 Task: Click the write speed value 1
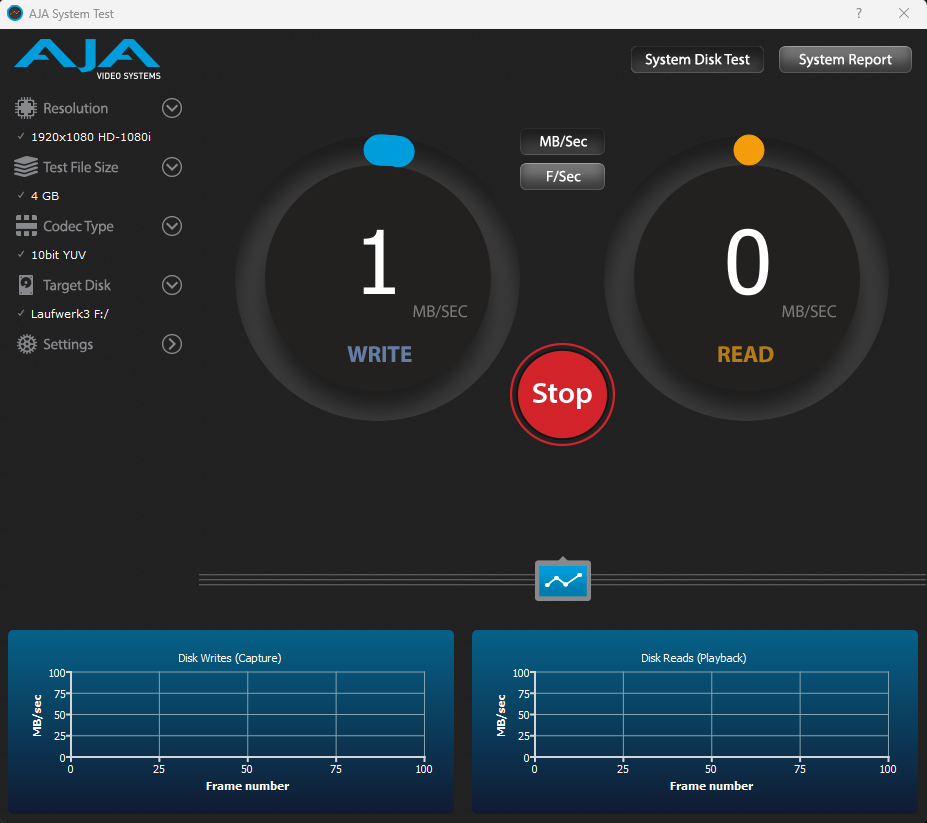click(x=378, y=263)
